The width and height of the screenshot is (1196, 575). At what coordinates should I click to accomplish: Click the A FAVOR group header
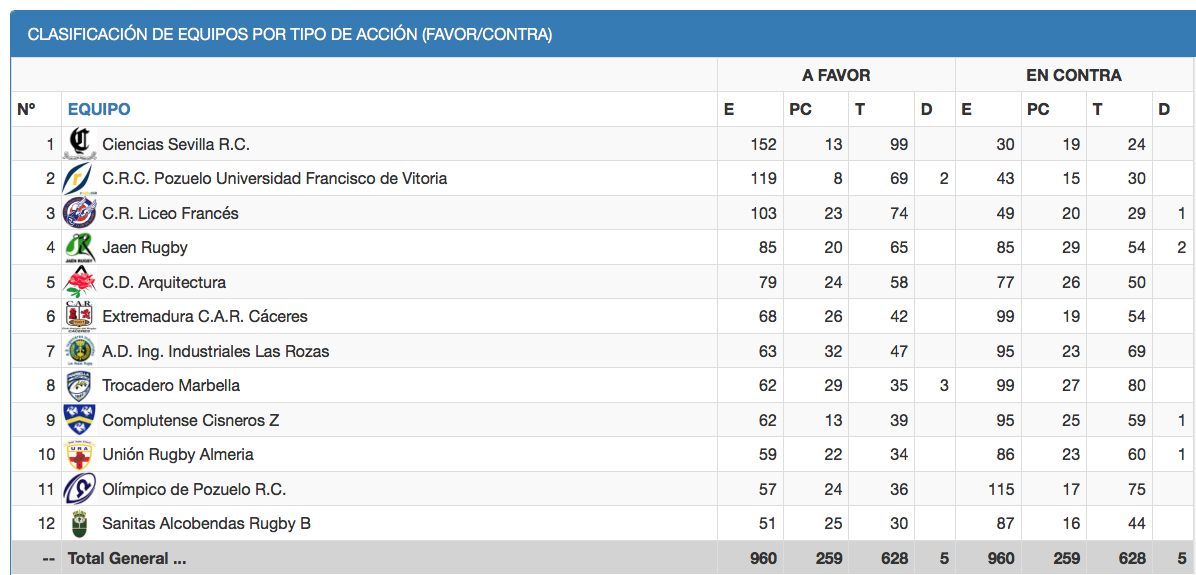click(x=836, y=75)
